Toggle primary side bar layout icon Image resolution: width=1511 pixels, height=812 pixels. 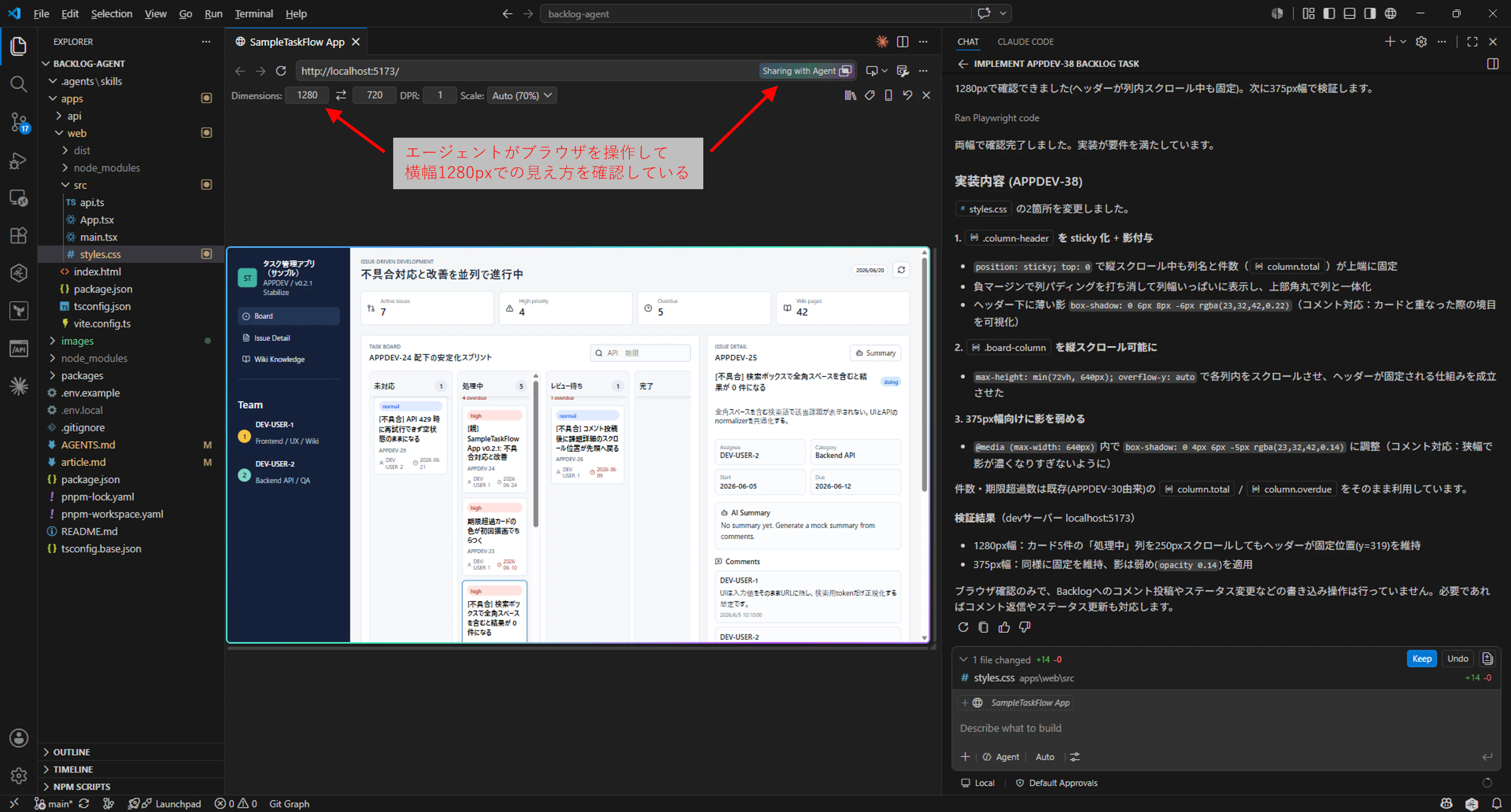(1330, 13)
